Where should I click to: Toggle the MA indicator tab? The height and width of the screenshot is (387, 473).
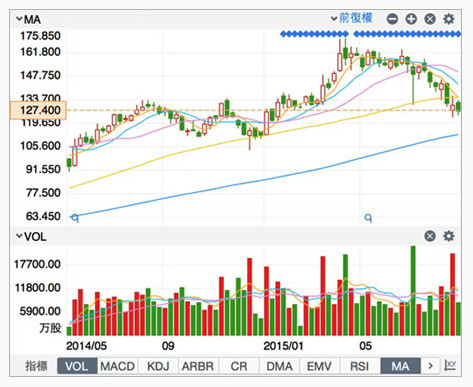pyautogui.click(x=400, y=366)
